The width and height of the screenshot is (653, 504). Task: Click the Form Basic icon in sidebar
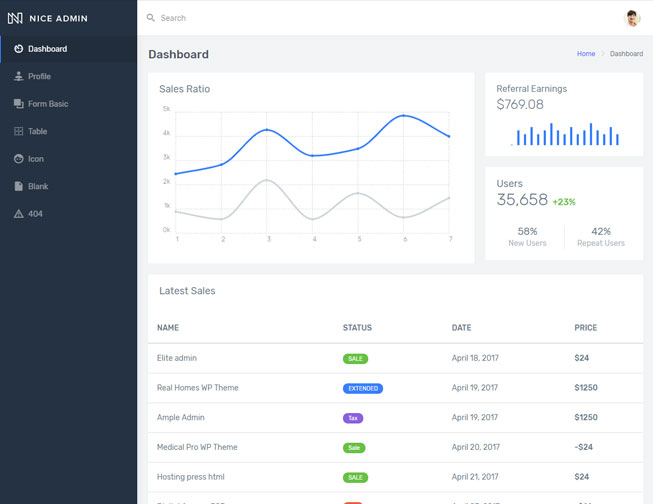[19, 104]
